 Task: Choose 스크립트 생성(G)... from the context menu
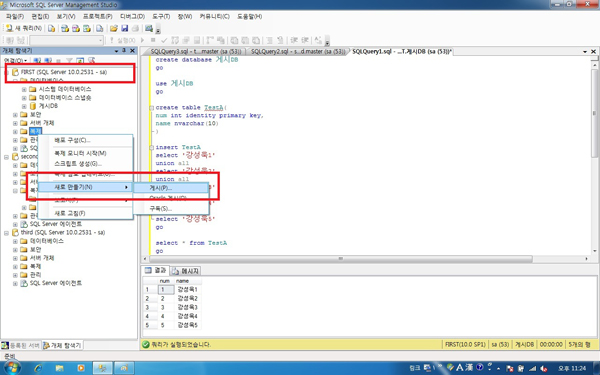click(85, 164)
